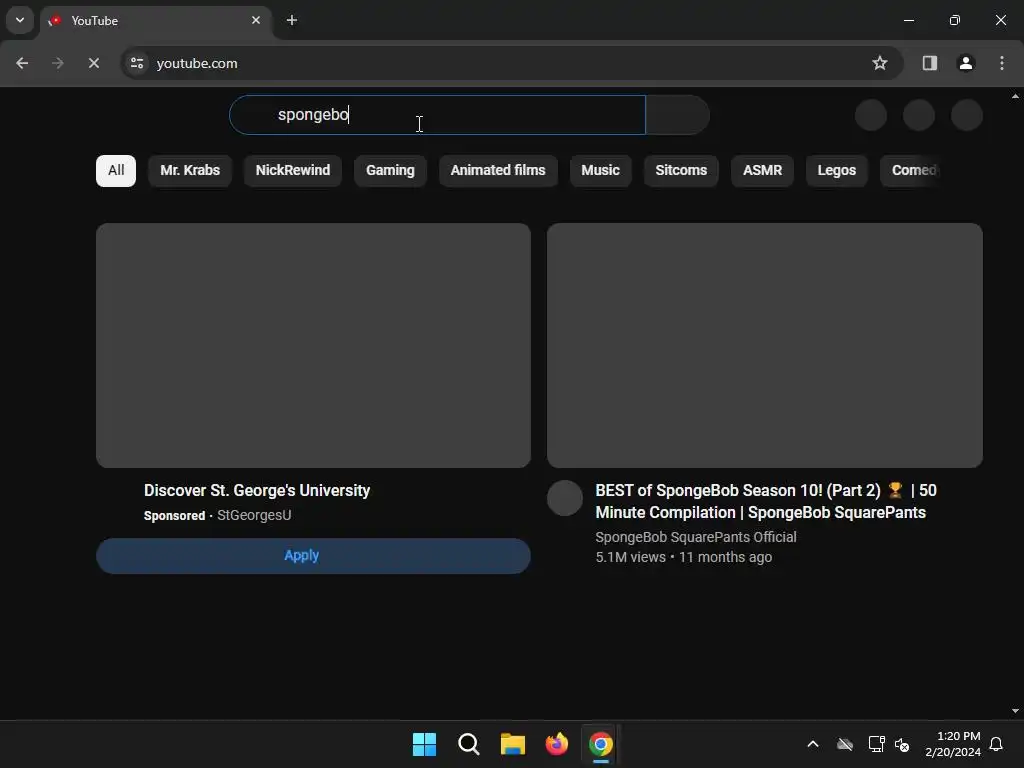Filter by Comedy chip

[912, 170]
